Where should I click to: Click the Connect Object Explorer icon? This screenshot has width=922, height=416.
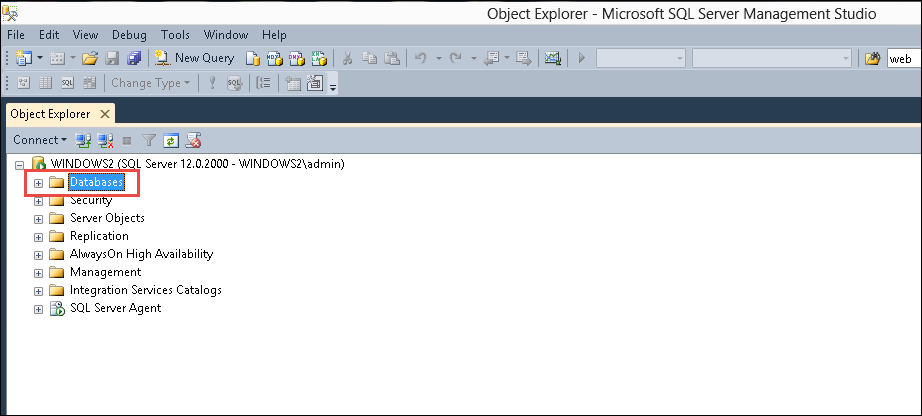coord(83,140)
